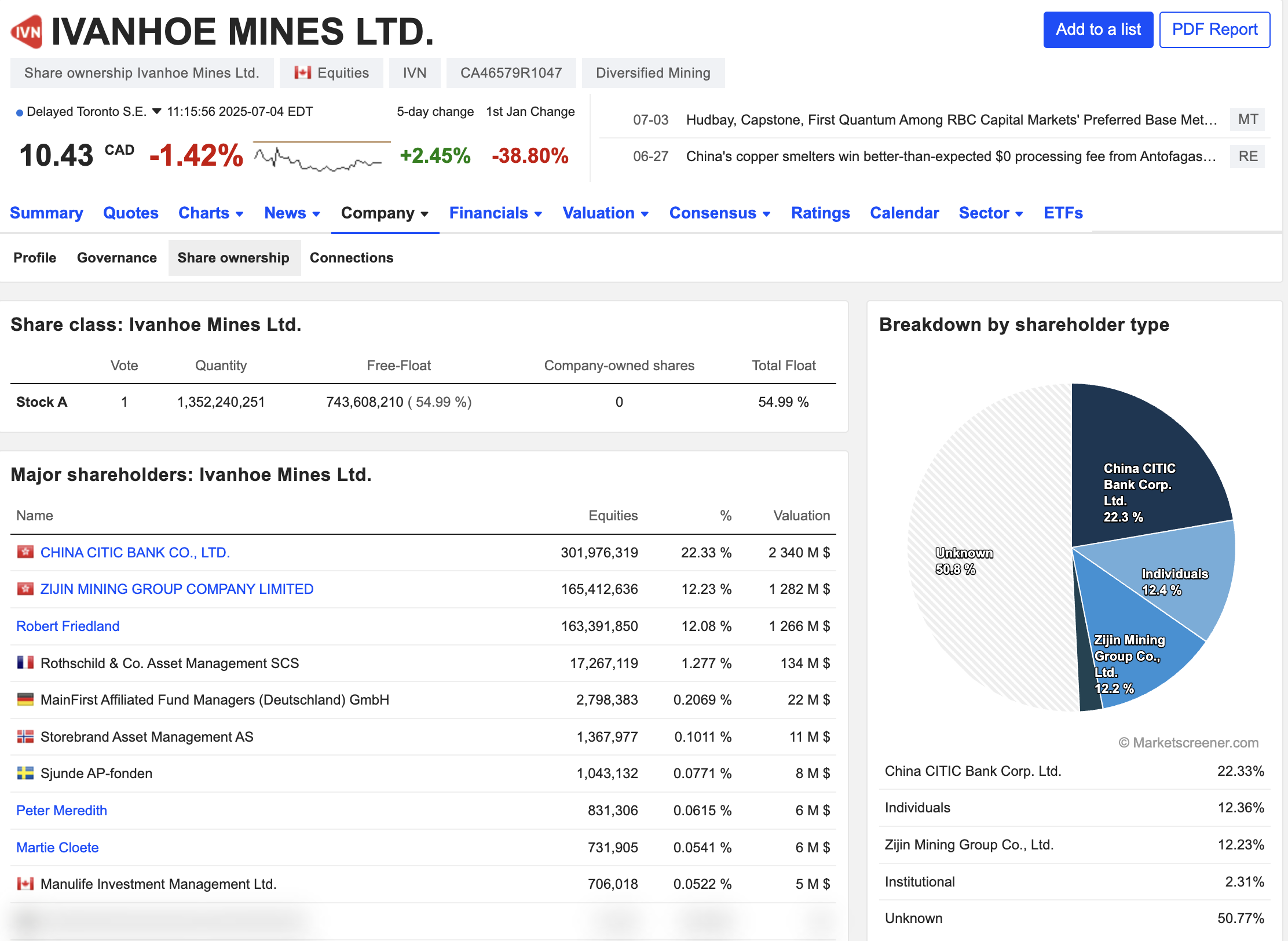Screen dimensions: 1288x941
Task: Click the Sjunde AP-fonden shareholder name
Action: pyautogui.click(x=96, y=773)
